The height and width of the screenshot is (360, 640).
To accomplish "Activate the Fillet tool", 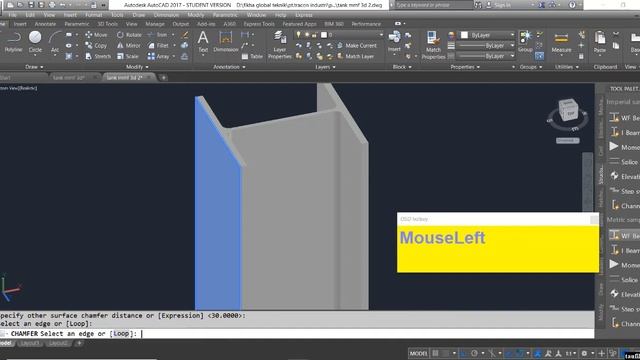I will coord(158,46).
